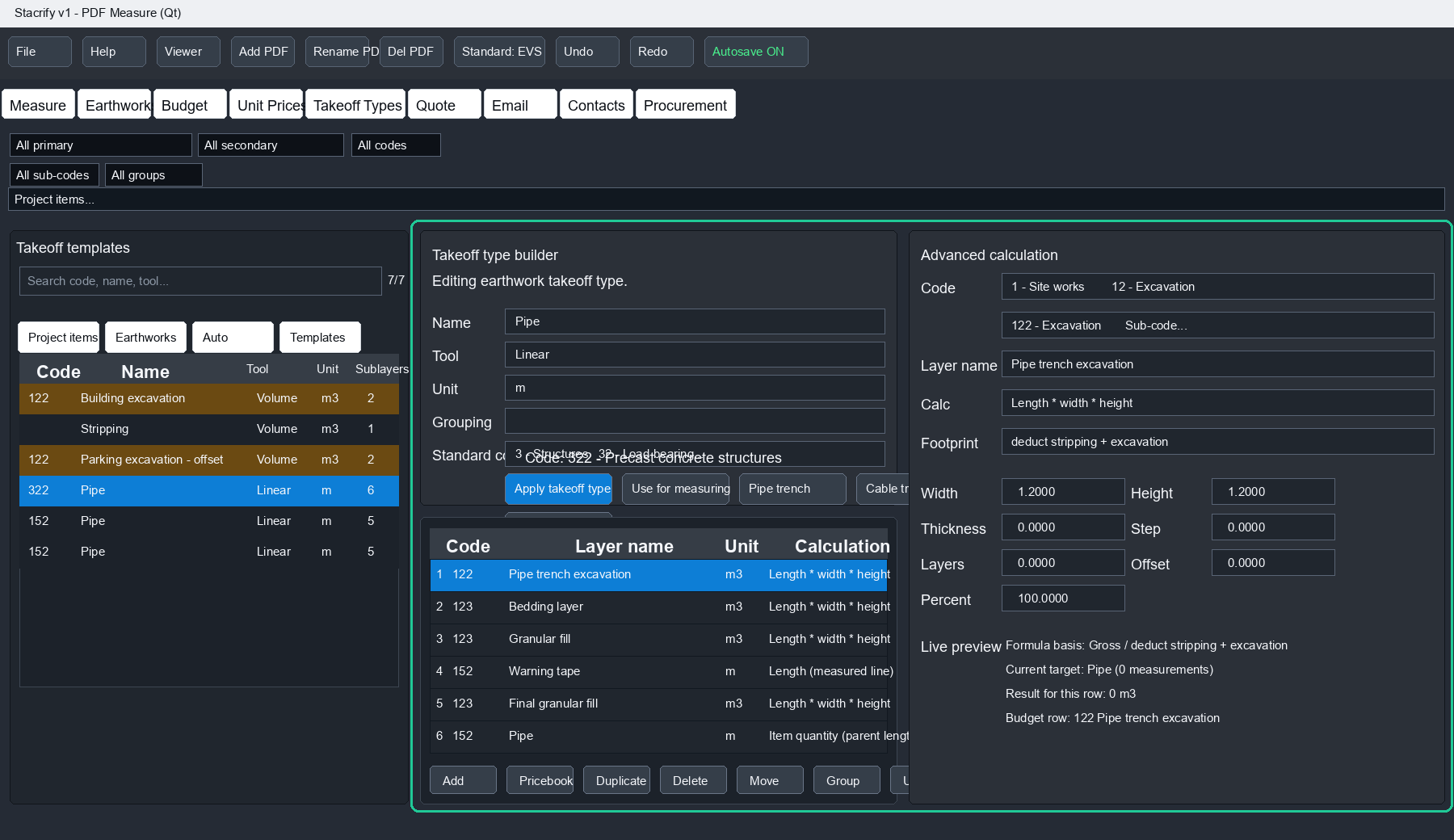The height and width of the screenshot is (840, 1454).
Task: Click Use for measuring button
Action: click(x=675, y=489)
